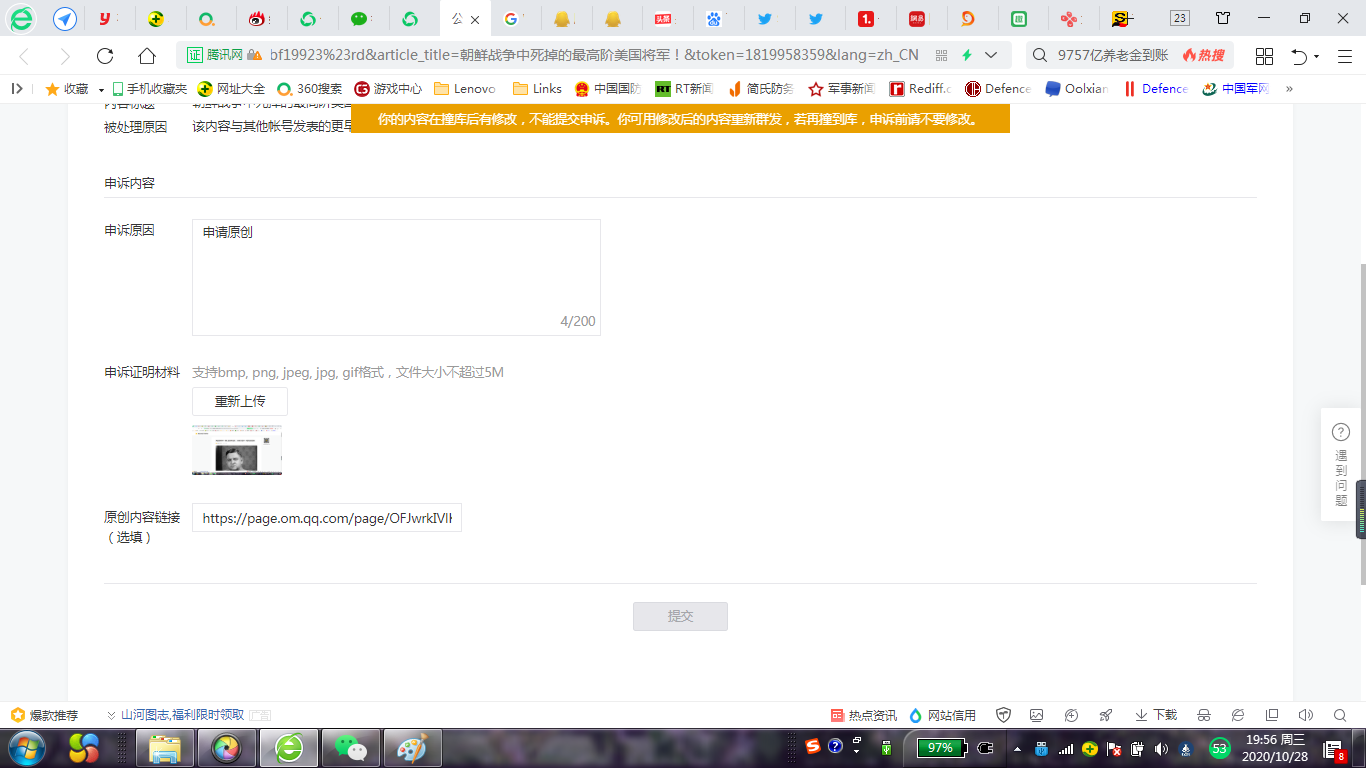Toggle the sound icon in status bar
This screenshot has height=768, width=1366.
pyautogui.click(x=1305, y=715)
